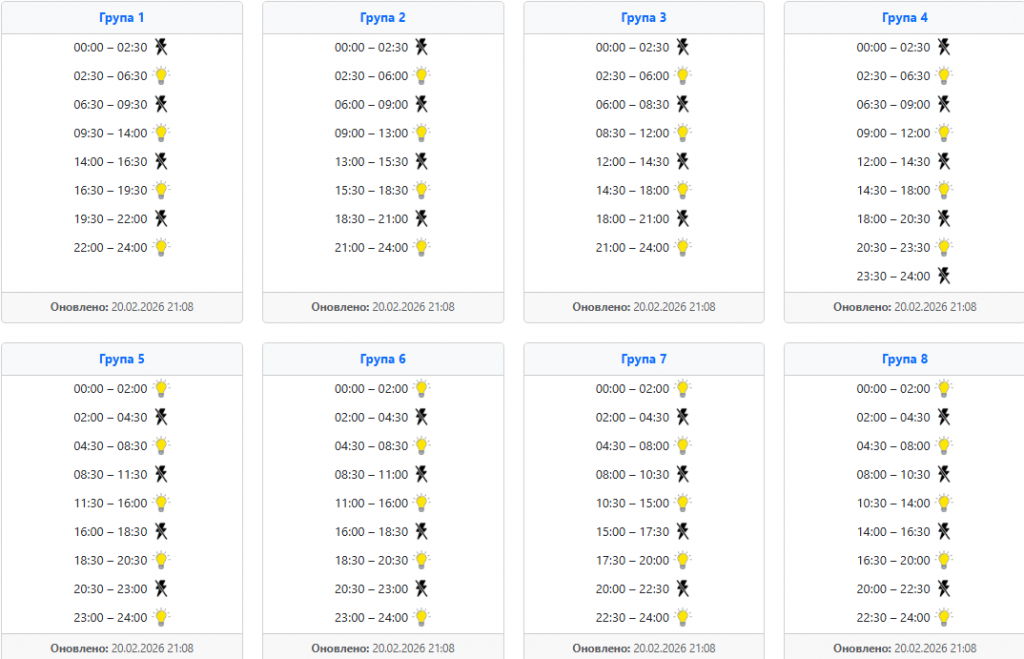
Task: Select the Група 3 title link
Action: [x=643, y=18]
